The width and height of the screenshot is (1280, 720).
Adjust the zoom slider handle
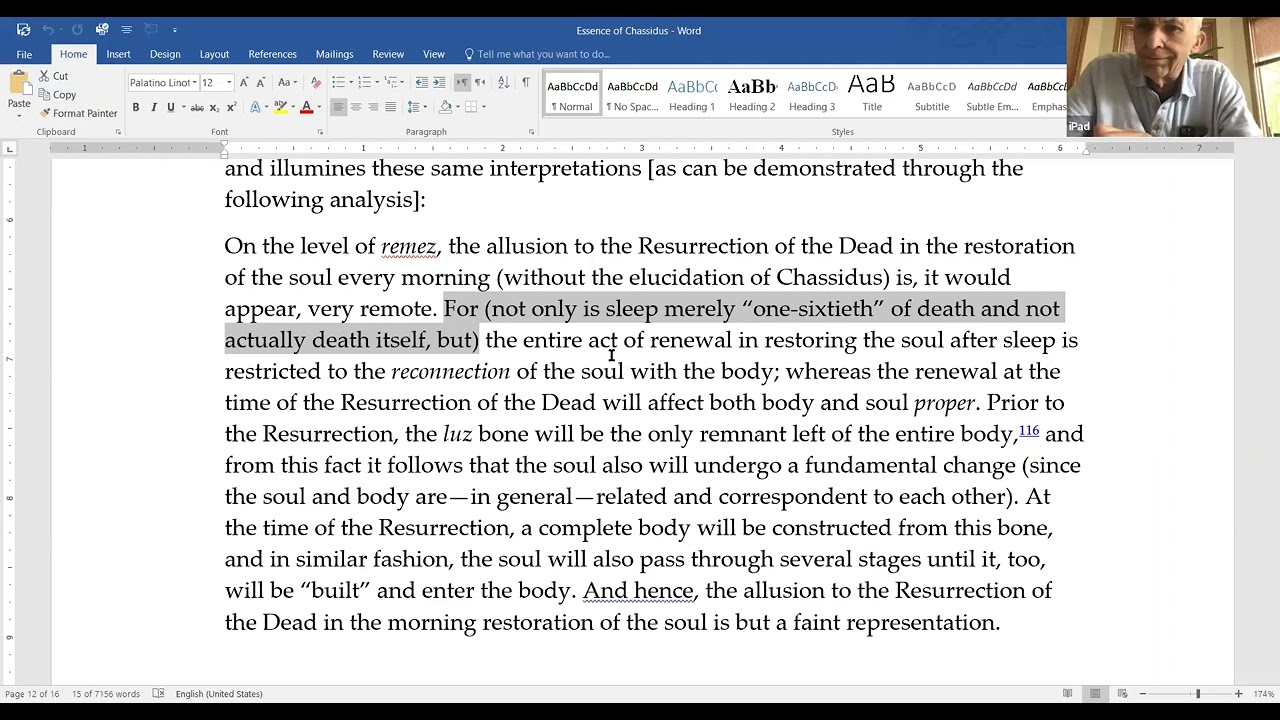pyautogui.click(x=1197, y=694)
